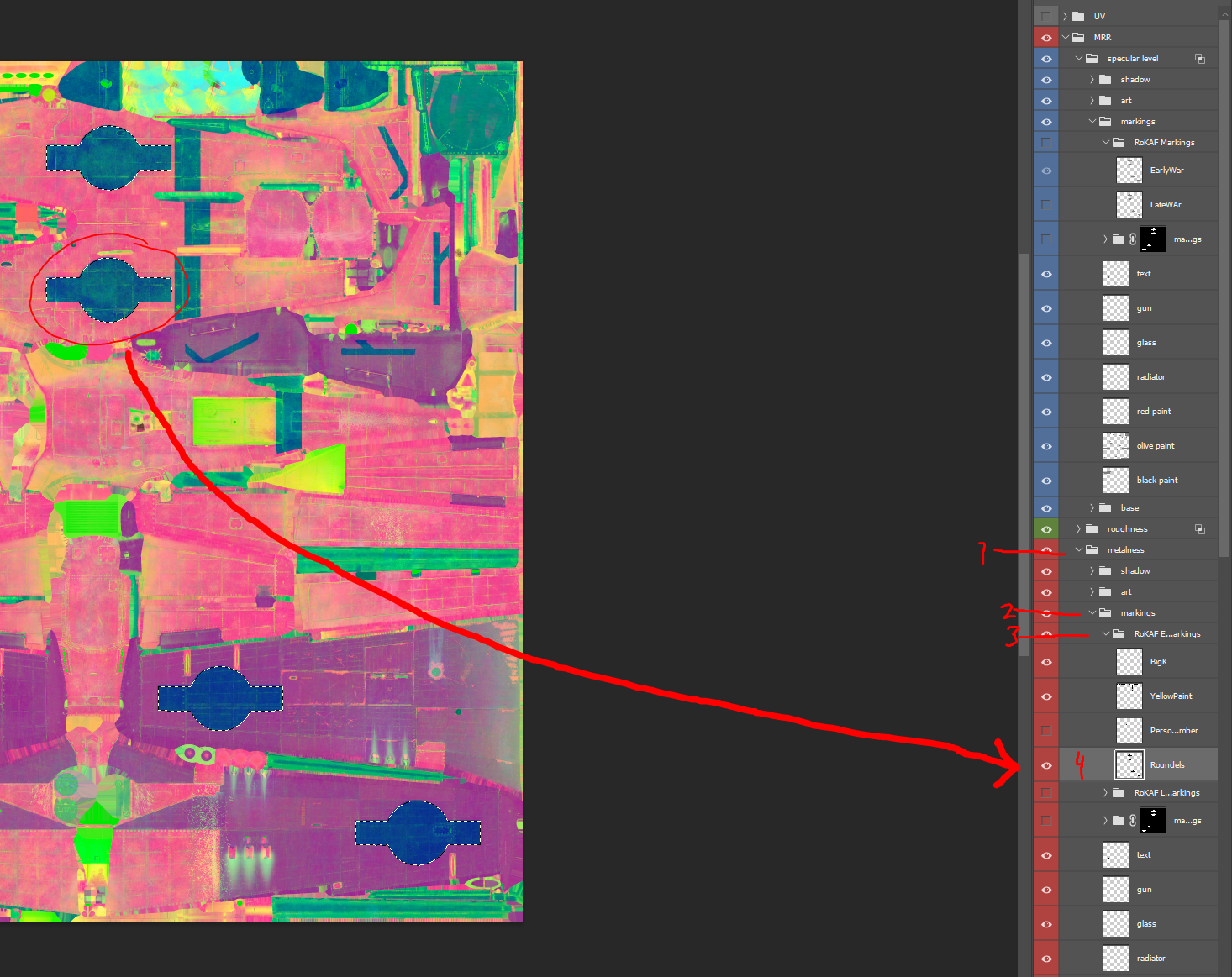The image size is (1232, 977).
Task: Click the mask link chain in metalness ma...gs
Action: tap(1133, 821)
